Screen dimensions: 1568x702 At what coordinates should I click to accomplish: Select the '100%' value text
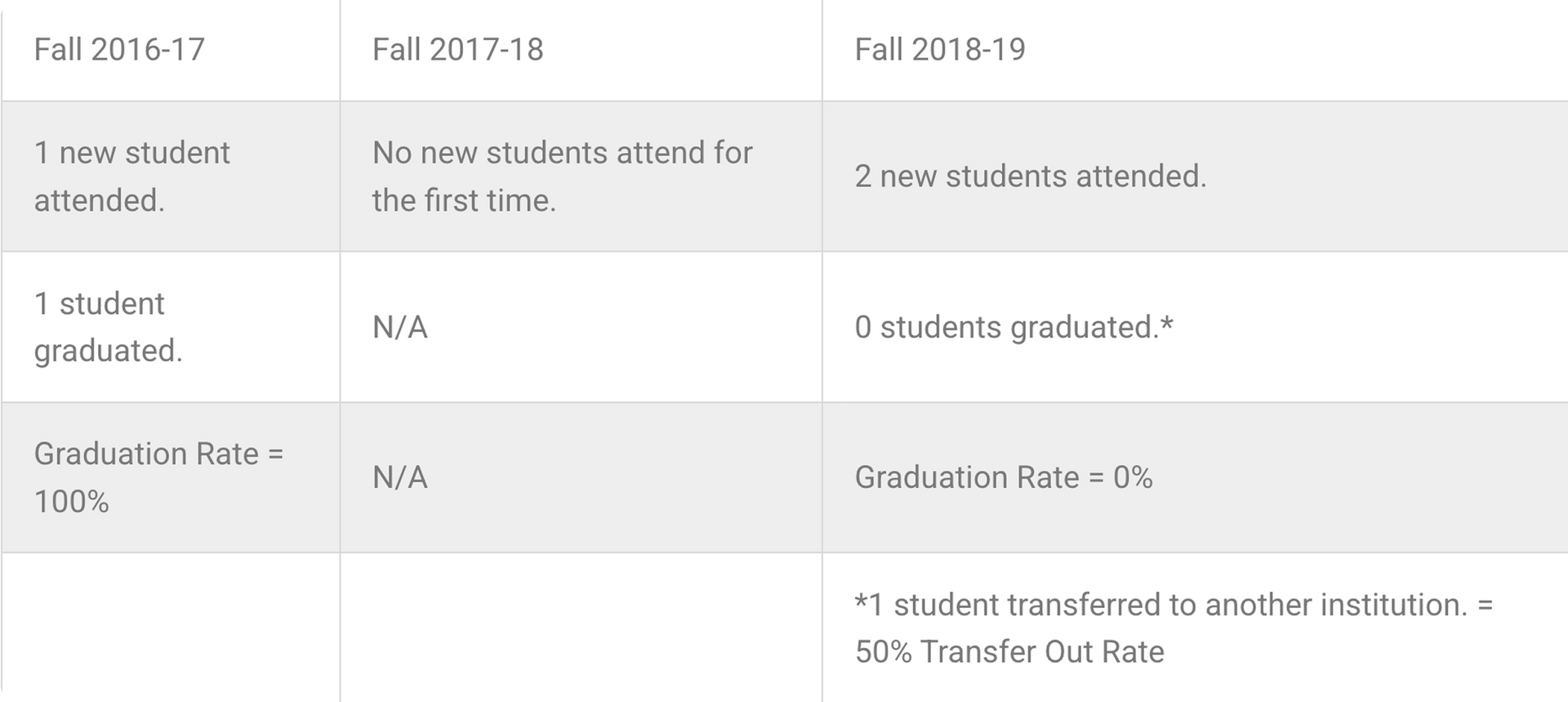pyautogui.click(x=72, y=502)
